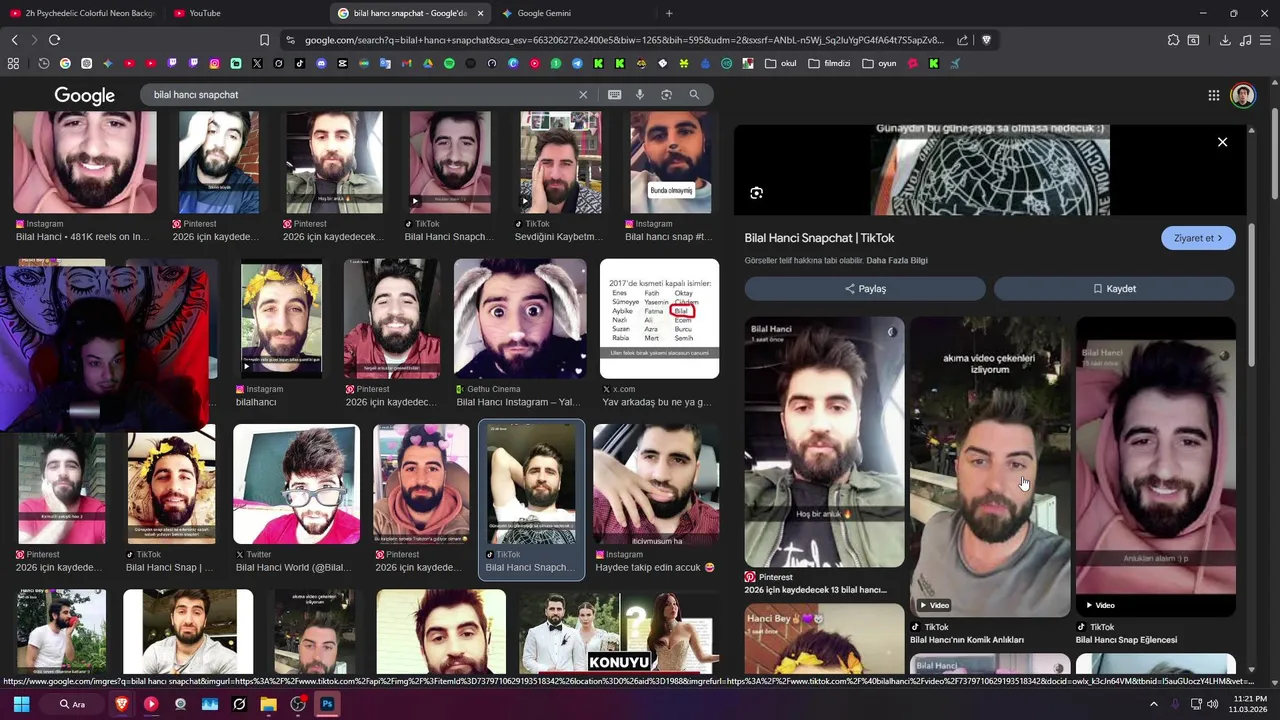
Task: Open the Bilal Hanci Snapchat | TikTok title
Action: [819, 238]
